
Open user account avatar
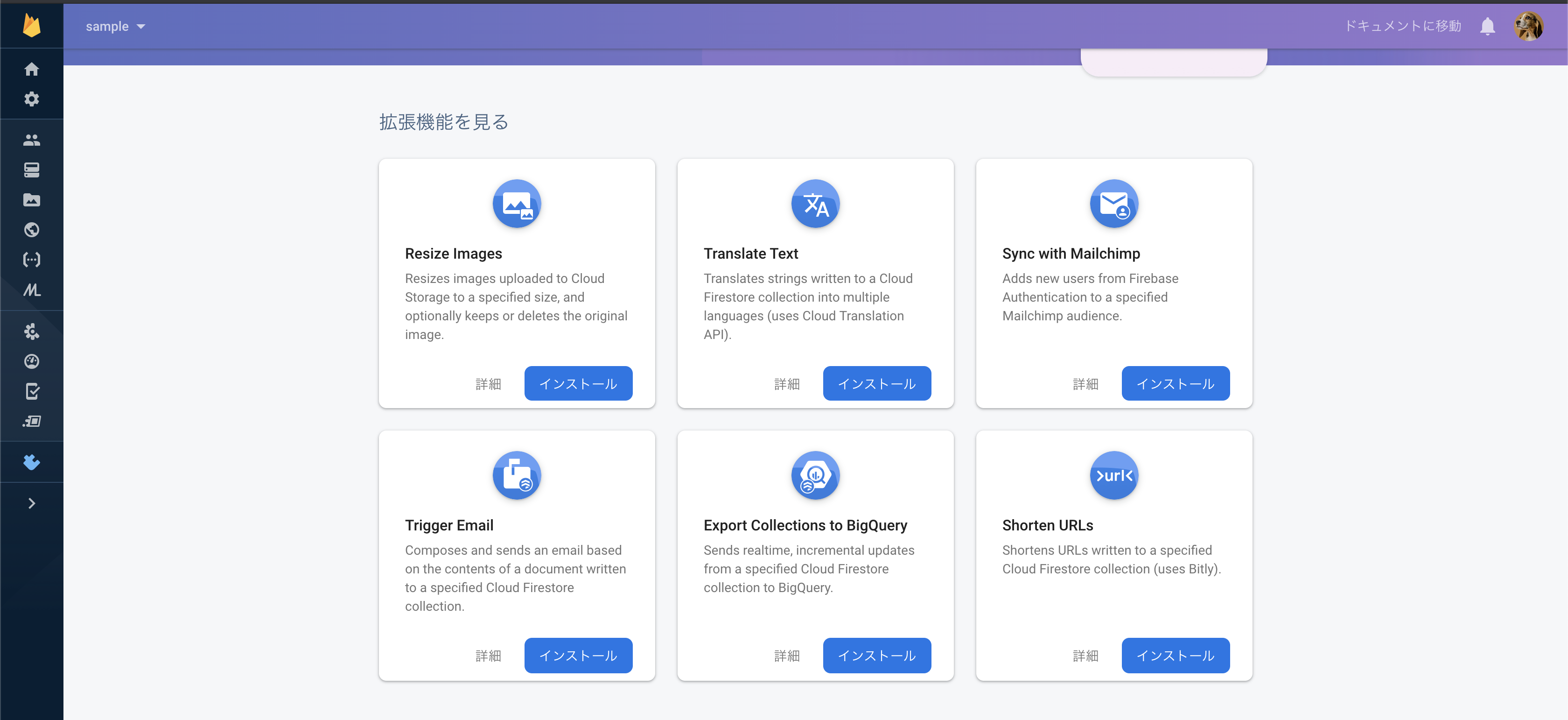[1528, 26]
